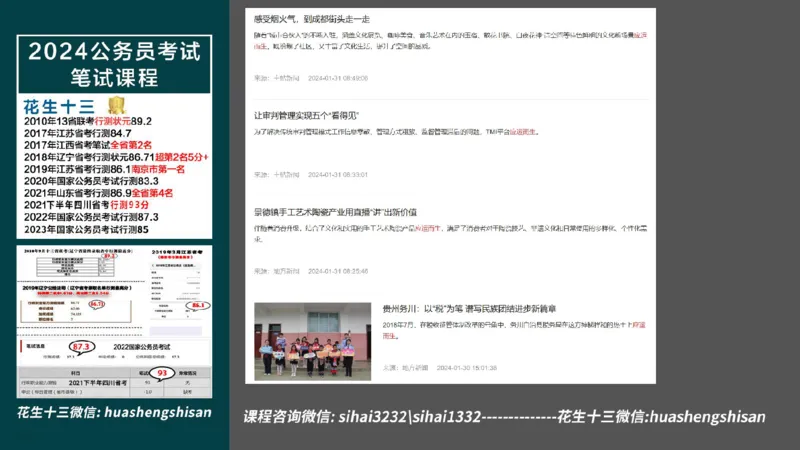Click the 课程咨询微信: sihai3232\sihai1332 text
The width and height of the screenshot is (800, 450).
click(x=362, y=417)
